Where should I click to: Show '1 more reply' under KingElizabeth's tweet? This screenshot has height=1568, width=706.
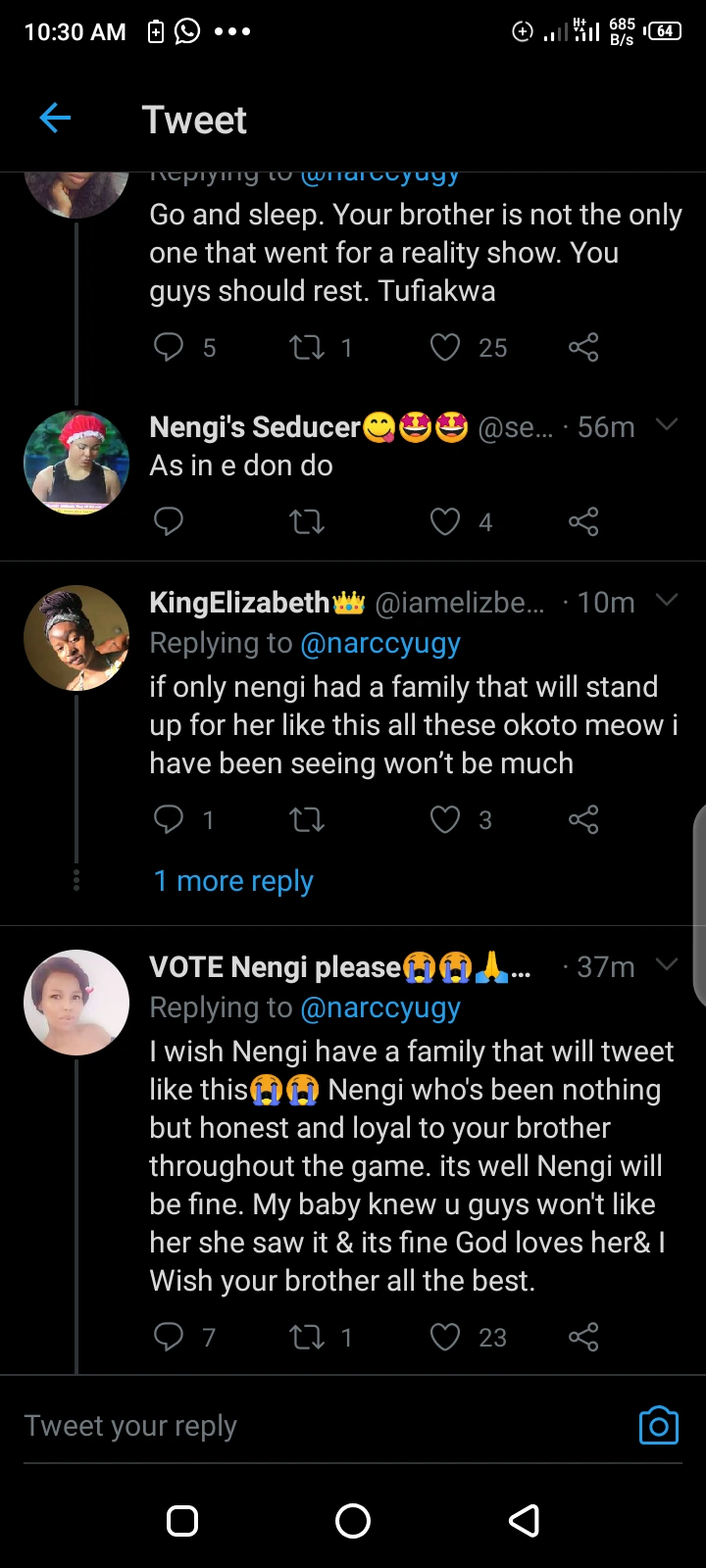tap(233, 881)
